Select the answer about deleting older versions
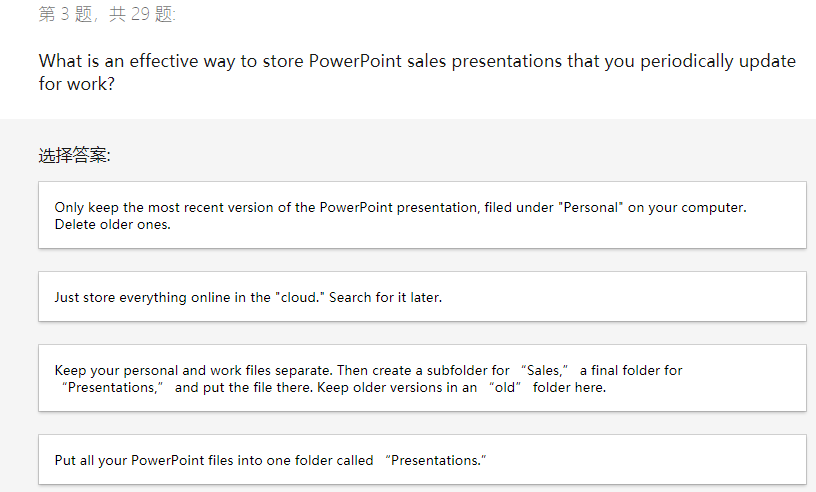The image size is (816, 492). tap(421, 215)
